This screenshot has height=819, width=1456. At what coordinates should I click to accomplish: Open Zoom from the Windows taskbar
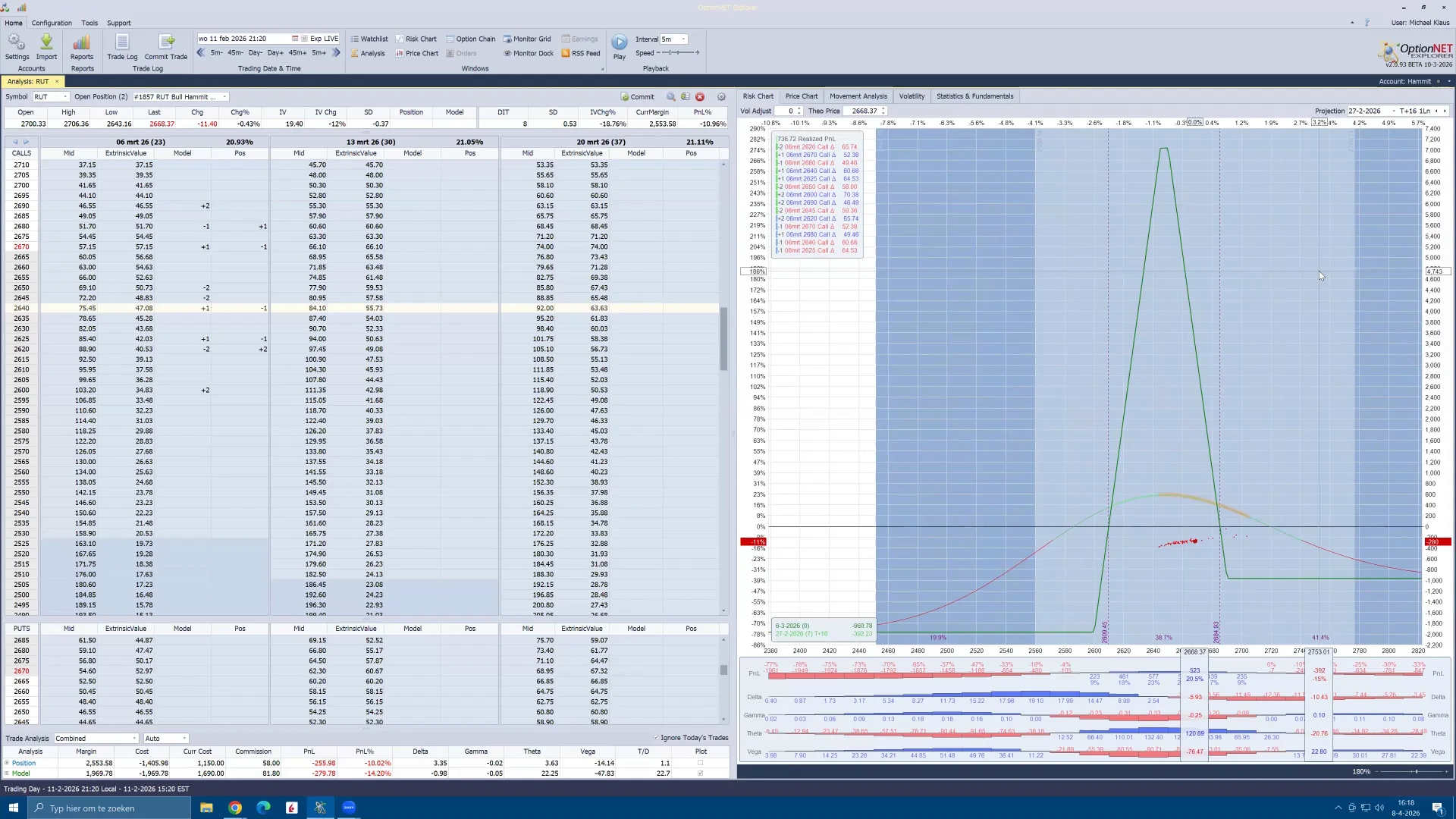pyautogui.click(x=349, y=808)
